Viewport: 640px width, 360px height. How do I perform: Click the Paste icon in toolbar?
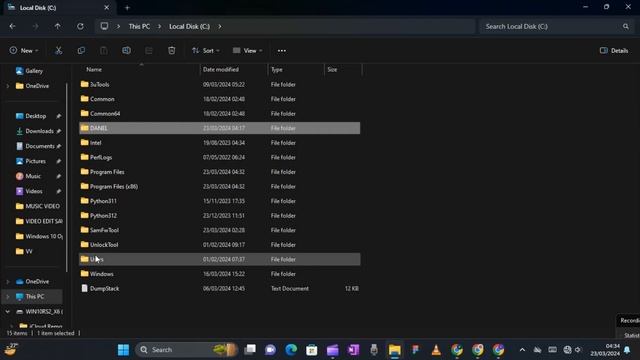click(x=104, y=51)
